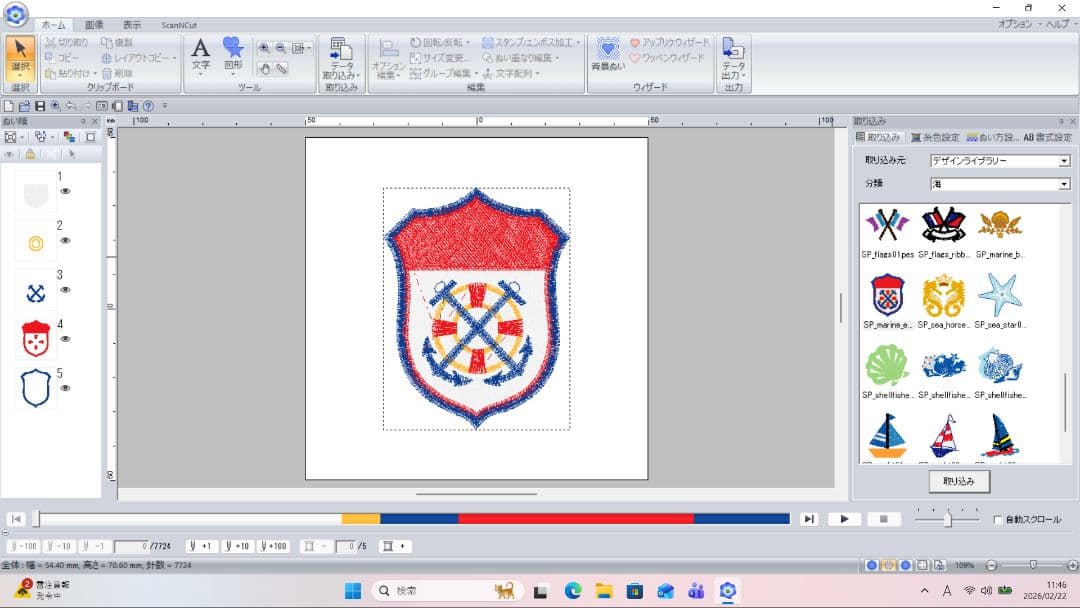Click the zoom slider in status bar
Image resolution: width=1080 pixels, height=608 pixels.
coord(1032,565)
